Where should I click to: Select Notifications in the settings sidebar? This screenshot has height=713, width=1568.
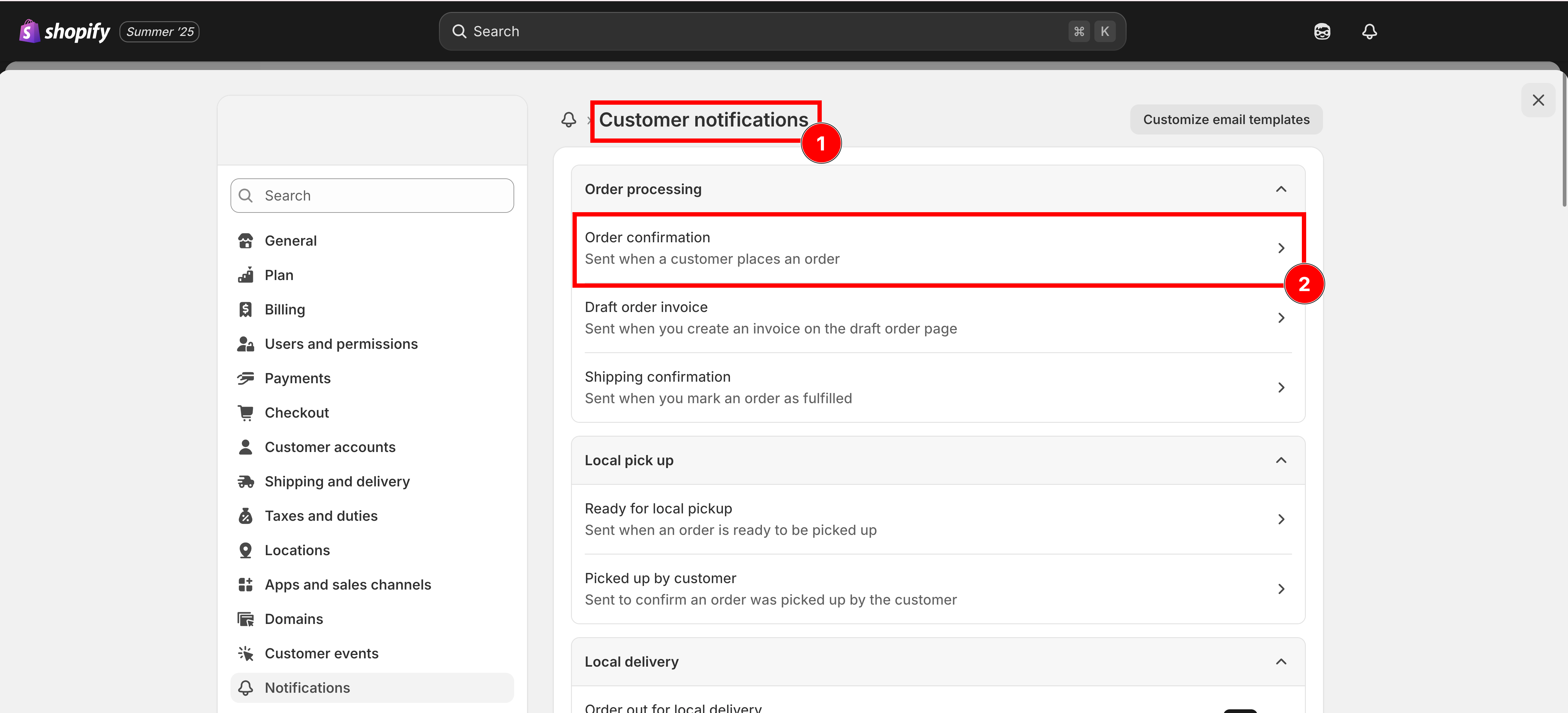click(372, 688)
